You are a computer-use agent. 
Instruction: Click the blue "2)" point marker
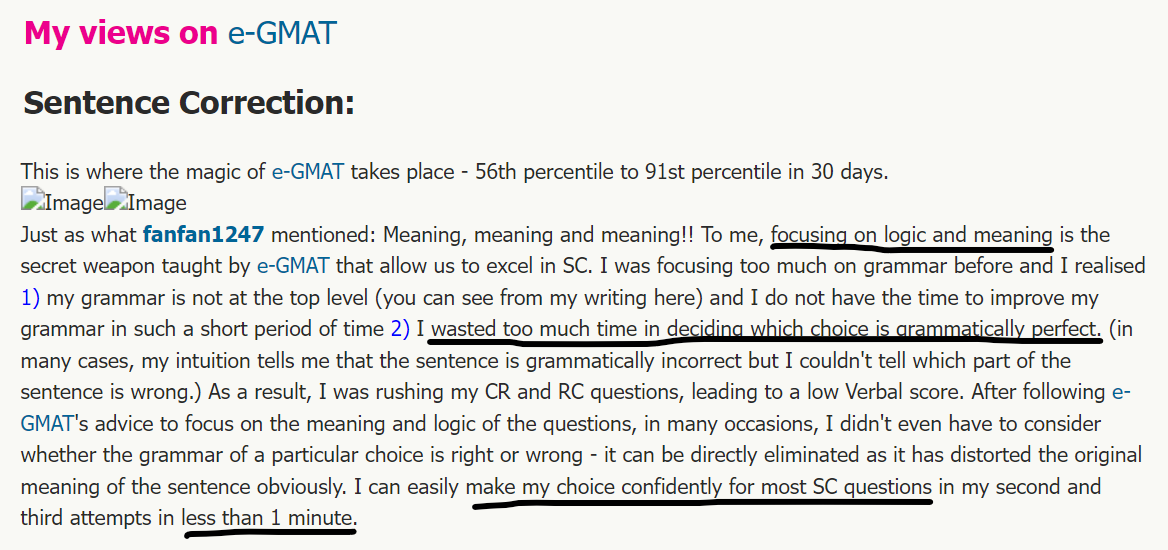point(400,329)
